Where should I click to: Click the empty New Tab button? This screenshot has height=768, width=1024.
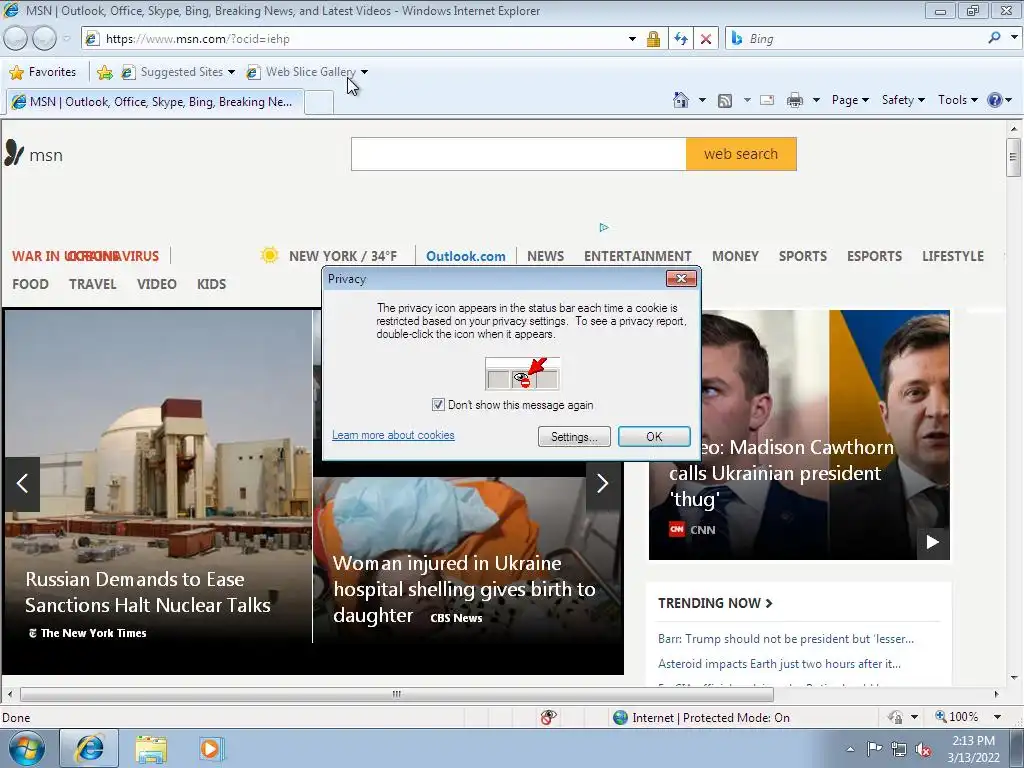319,103
